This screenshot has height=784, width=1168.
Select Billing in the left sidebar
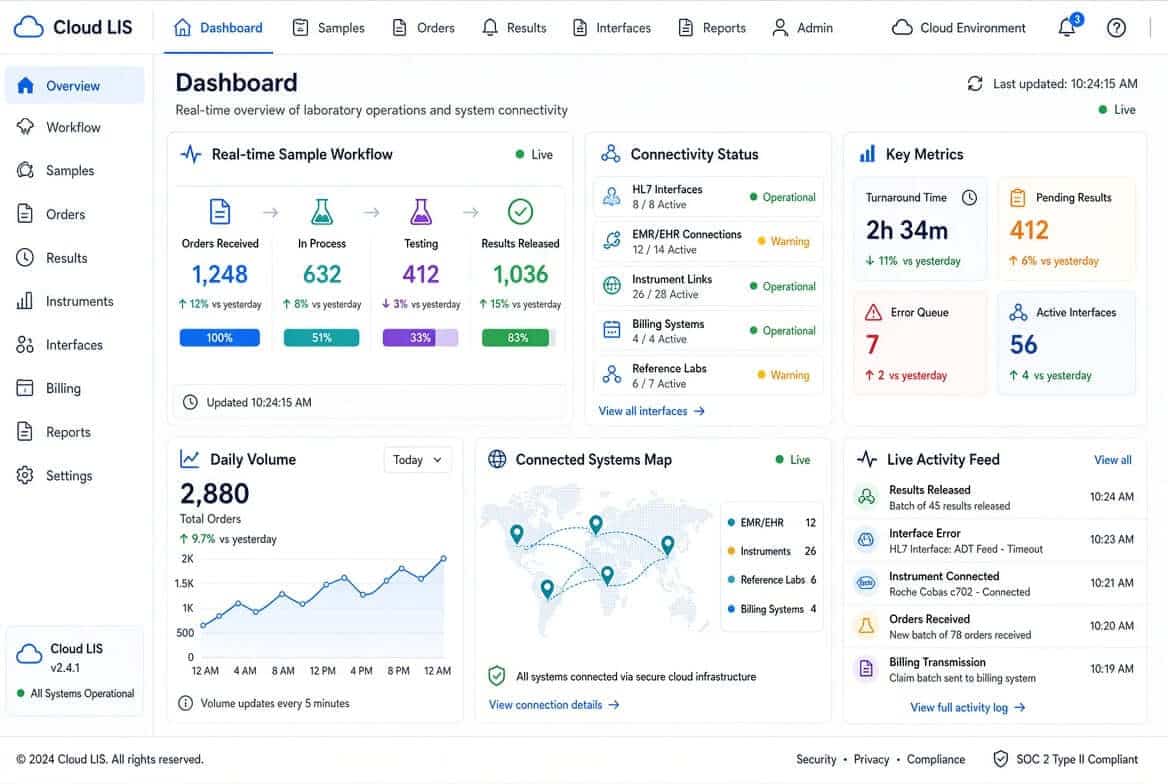point(74,388)
